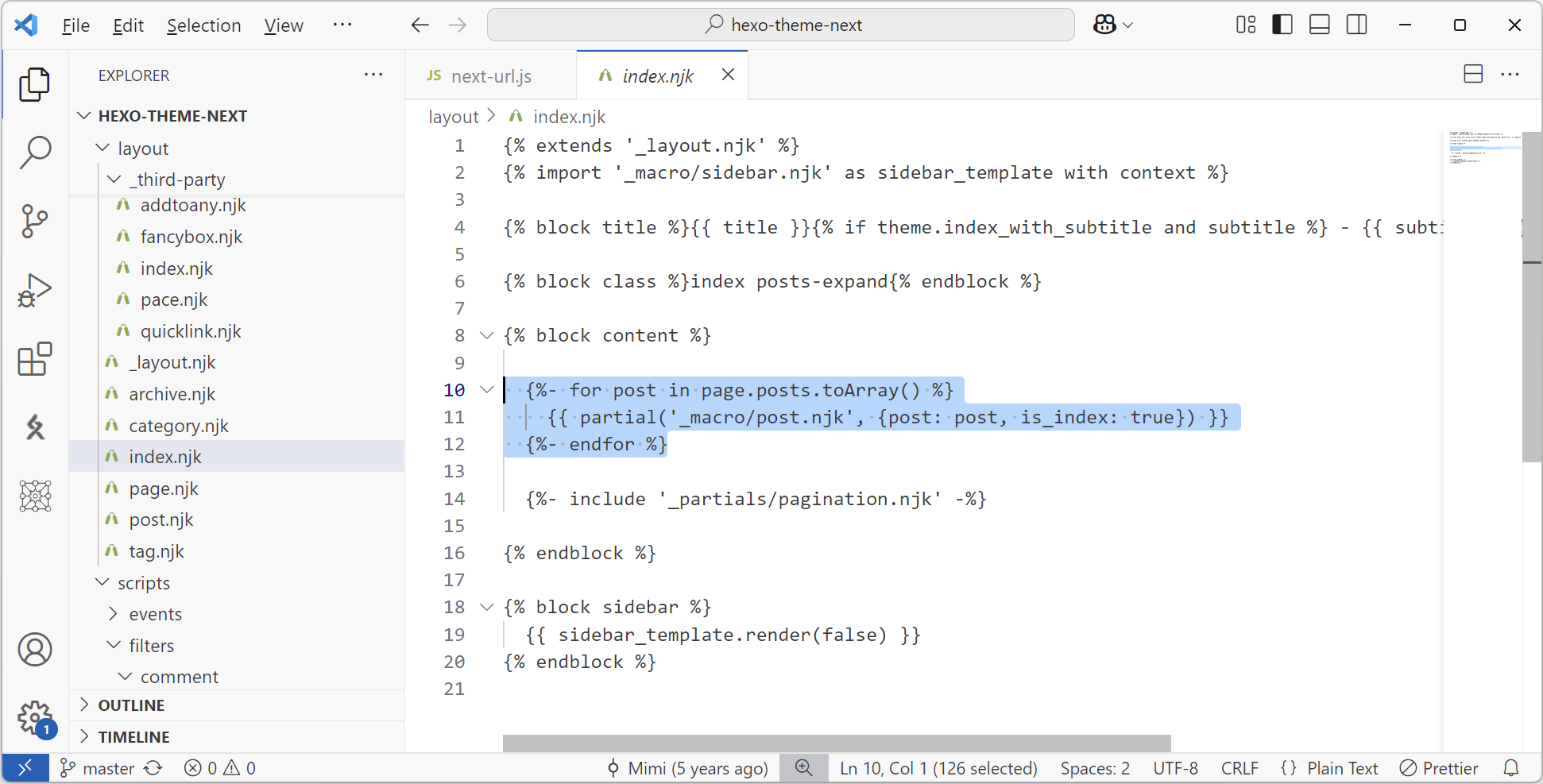Viewport: 1543px width, 784px height.
Task: Click the split editor icon
Action: 1473,75
